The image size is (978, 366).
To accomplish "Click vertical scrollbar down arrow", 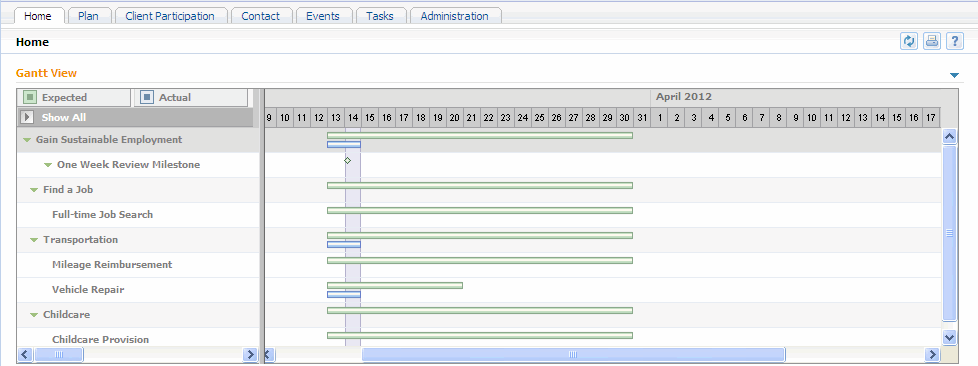I will coord(949,337).
